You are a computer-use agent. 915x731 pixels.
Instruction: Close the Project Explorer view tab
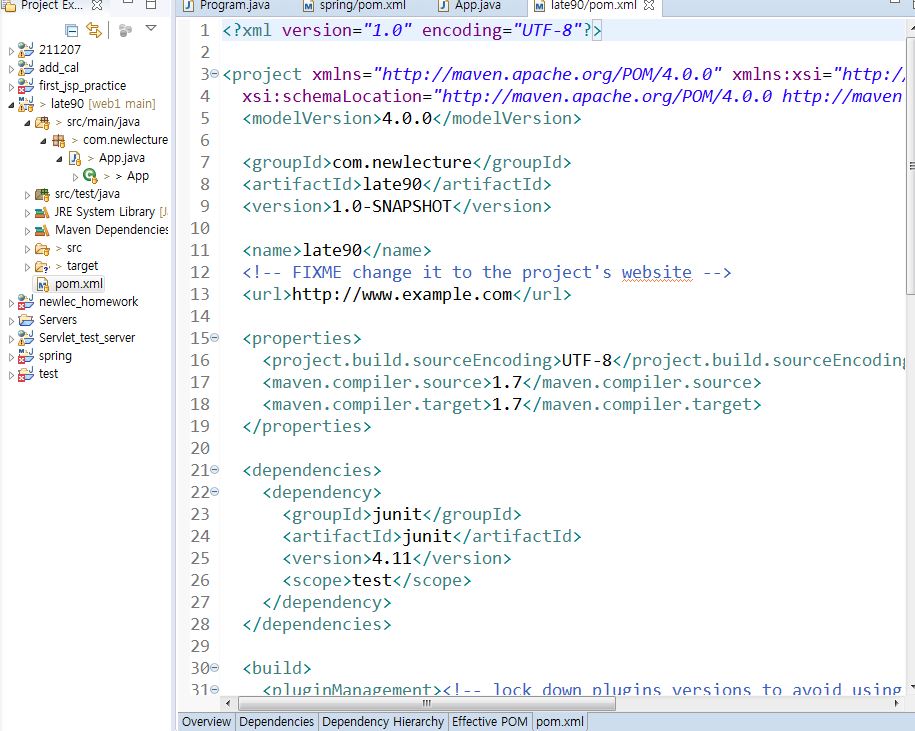point(97,5)
